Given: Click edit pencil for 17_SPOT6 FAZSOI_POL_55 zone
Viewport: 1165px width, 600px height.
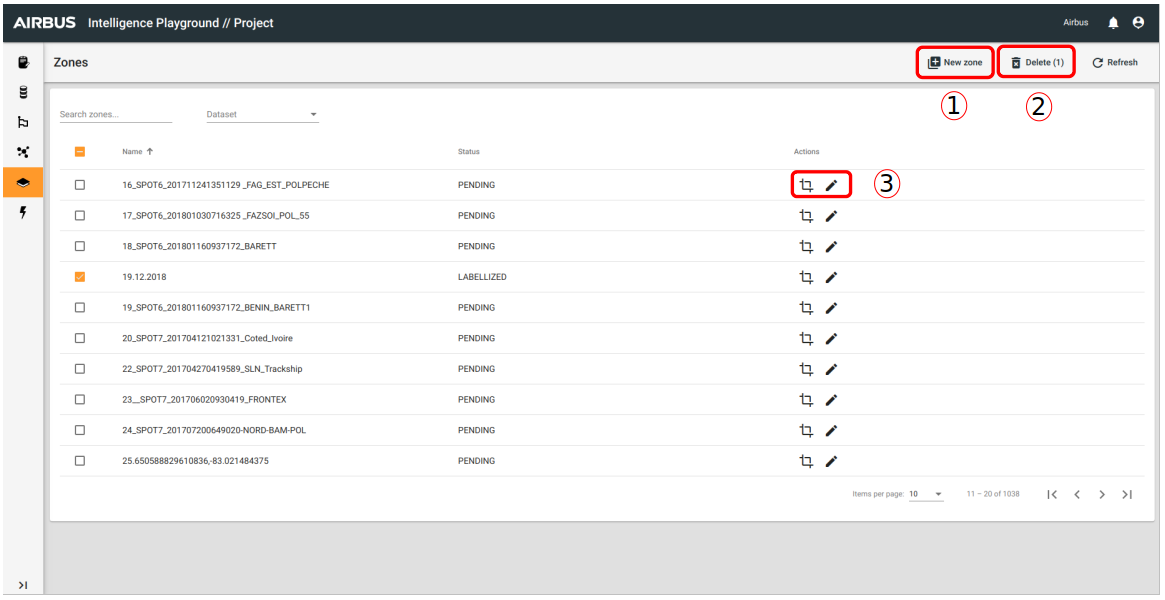Looking at the screenshot, I should [831, 216].
